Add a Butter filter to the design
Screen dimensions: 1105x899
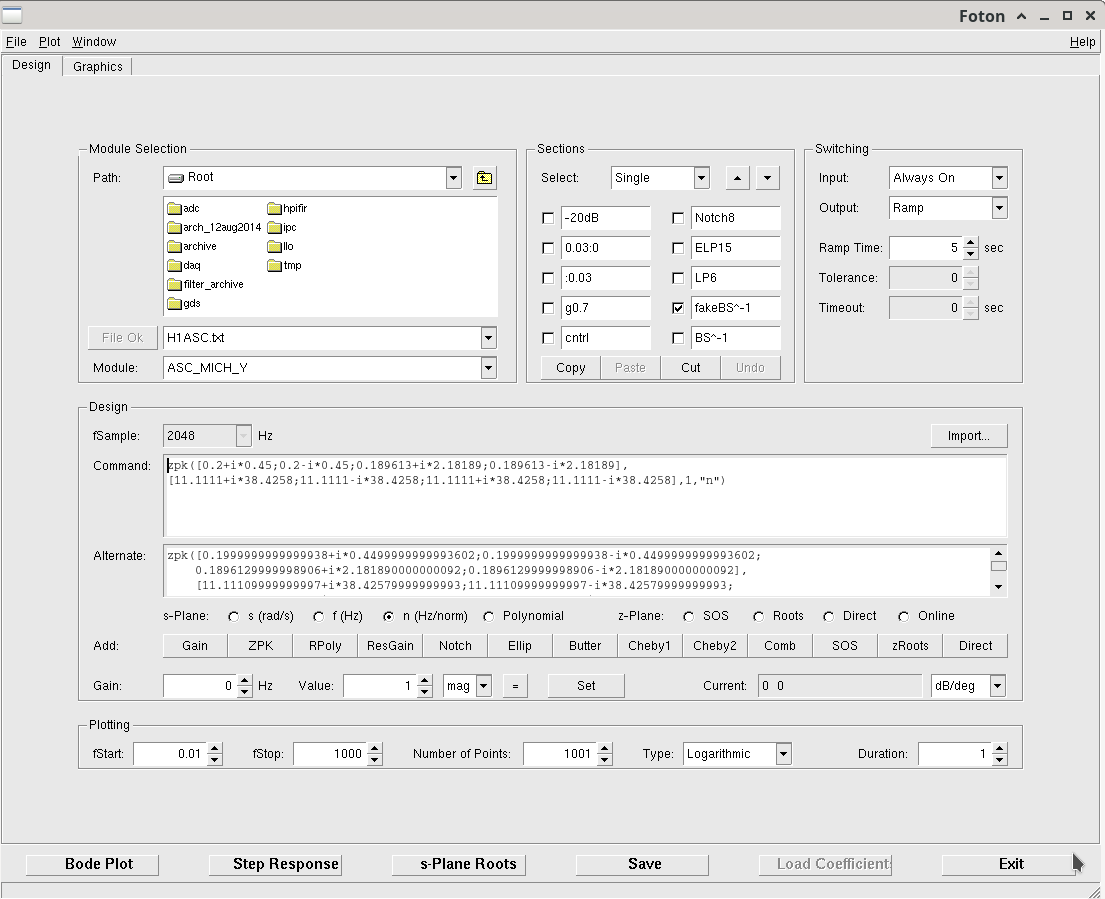[x=585, y=646]
